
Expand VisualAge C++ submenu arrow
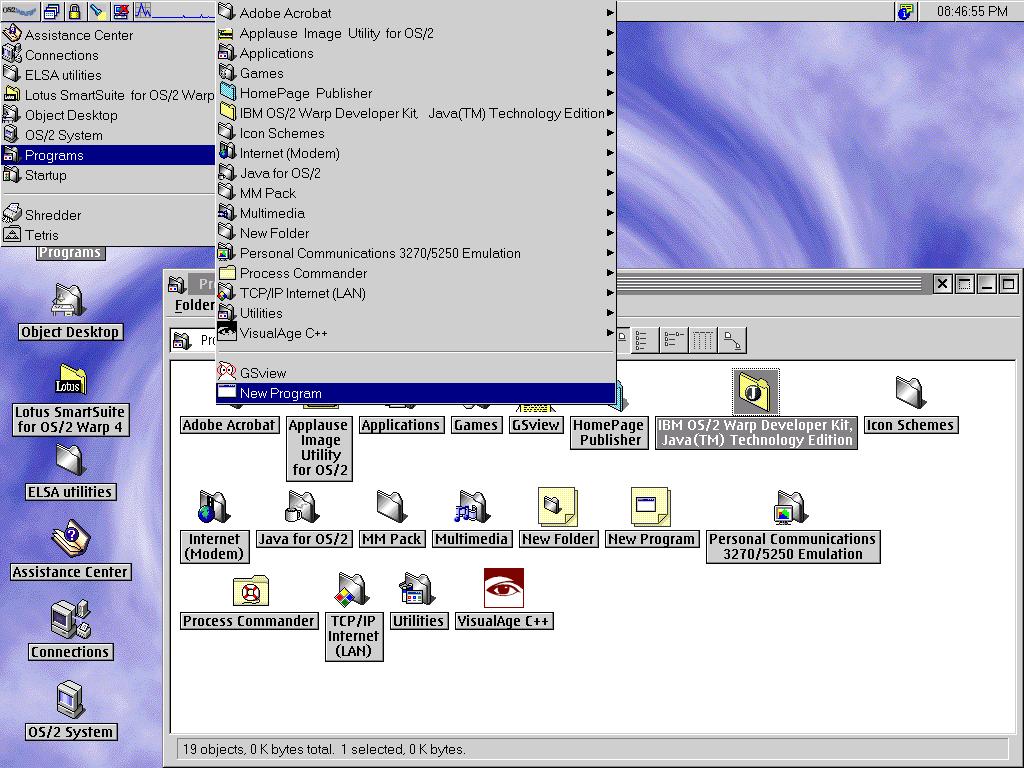(x=610, y=333)
